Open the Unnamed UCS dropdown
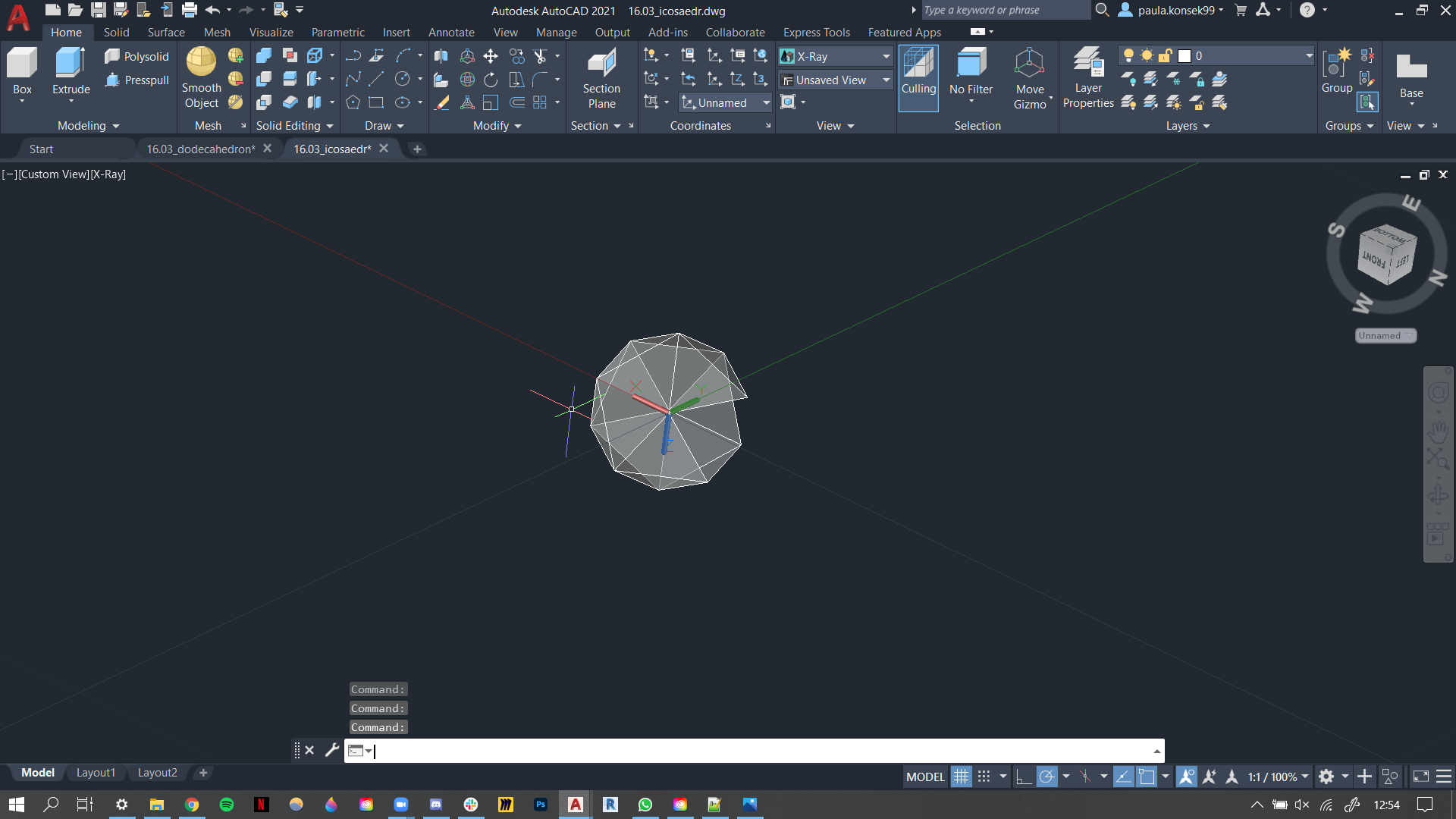 point(725,102)
